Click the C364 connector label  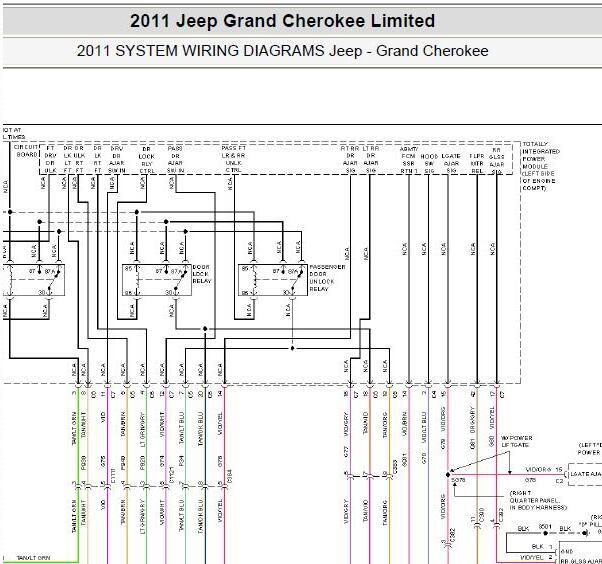[229, 476]
